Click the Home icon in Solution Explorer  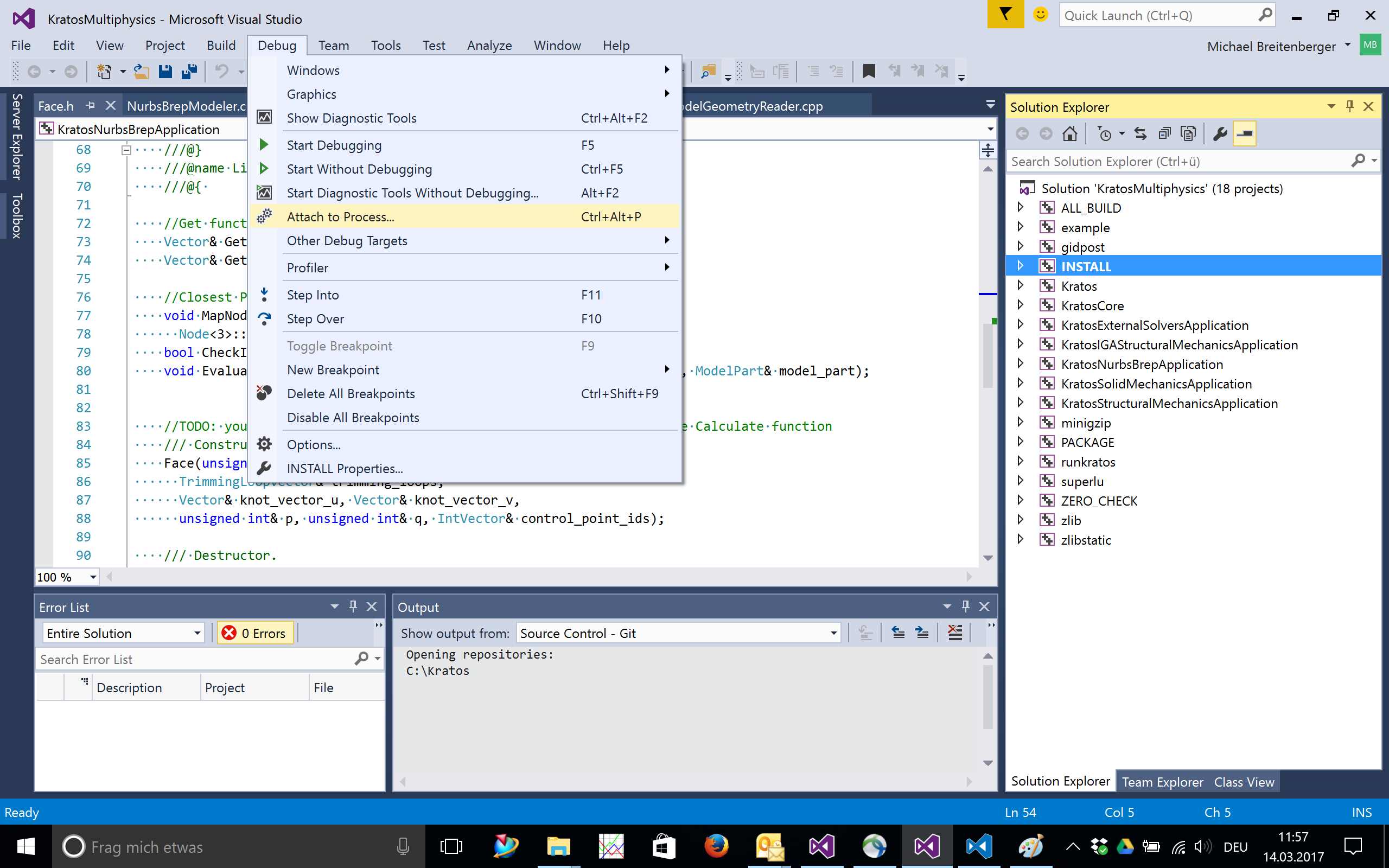[x=1069, y=134]
